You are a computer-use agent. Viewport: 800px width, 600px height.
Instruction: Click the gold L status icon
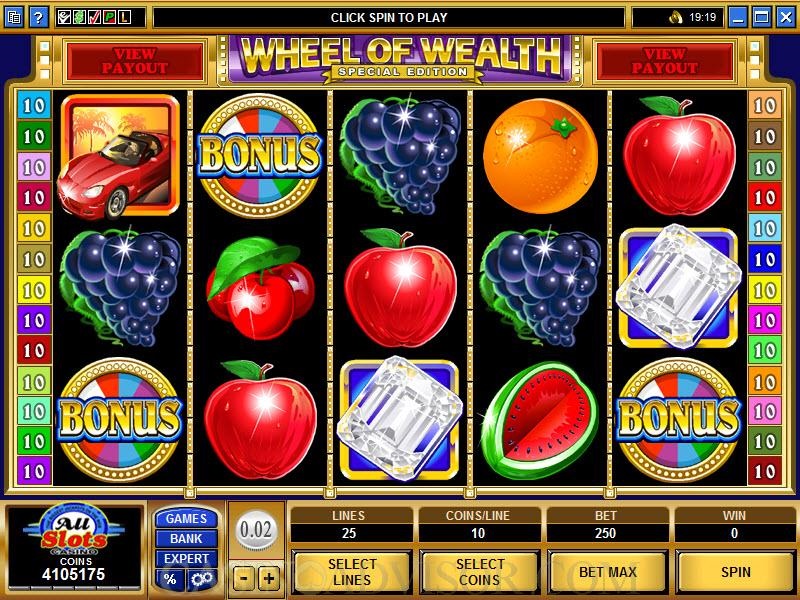124,18
